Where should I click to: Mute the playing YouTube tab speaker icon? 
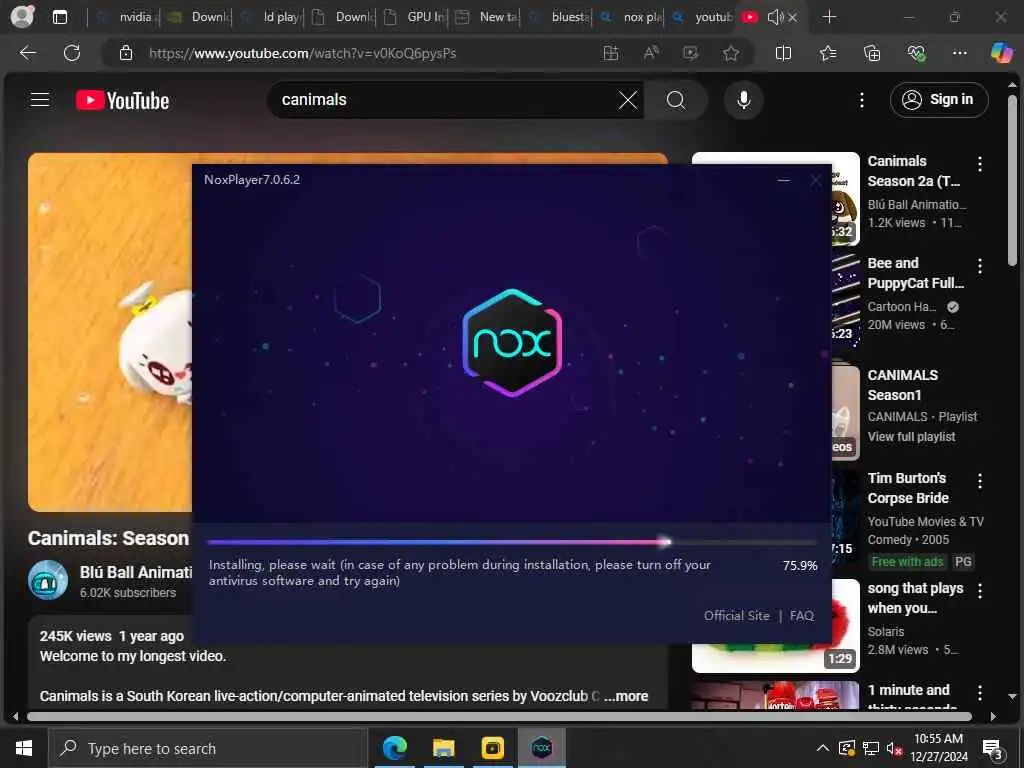tap(775, 17)
